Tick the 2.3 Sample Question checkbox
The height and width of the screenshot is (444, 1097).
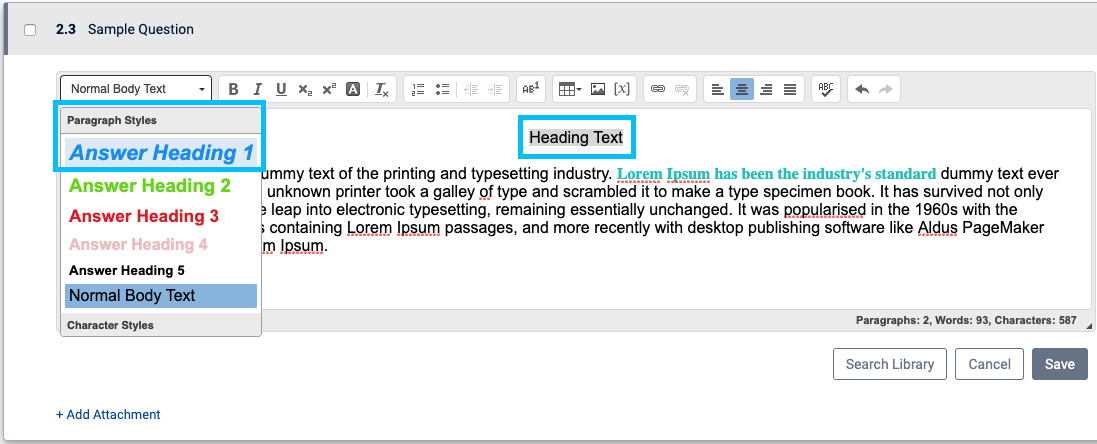[x=30, y=30]
